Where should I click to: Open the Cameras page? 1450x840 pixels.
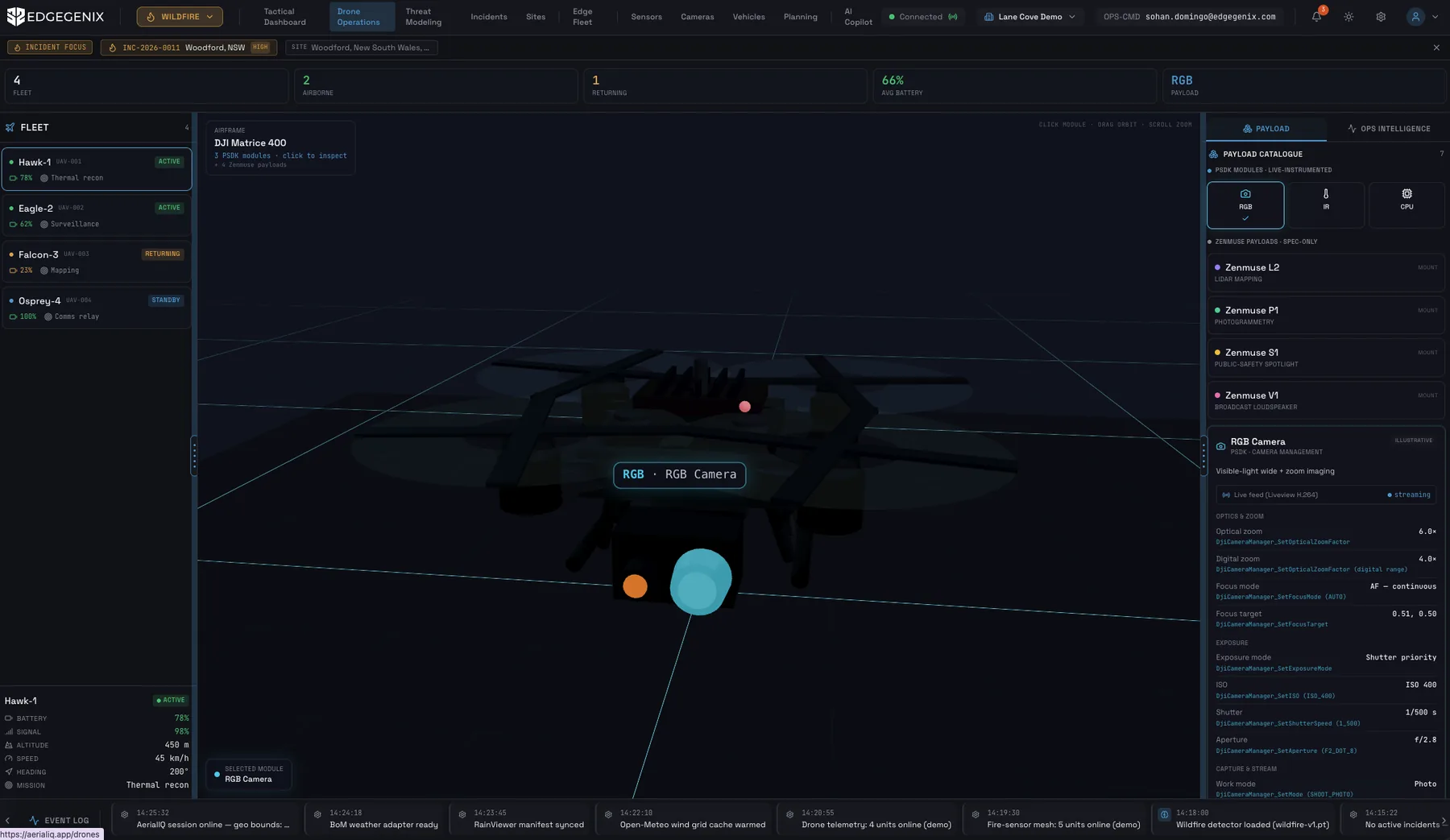[697, 17]
